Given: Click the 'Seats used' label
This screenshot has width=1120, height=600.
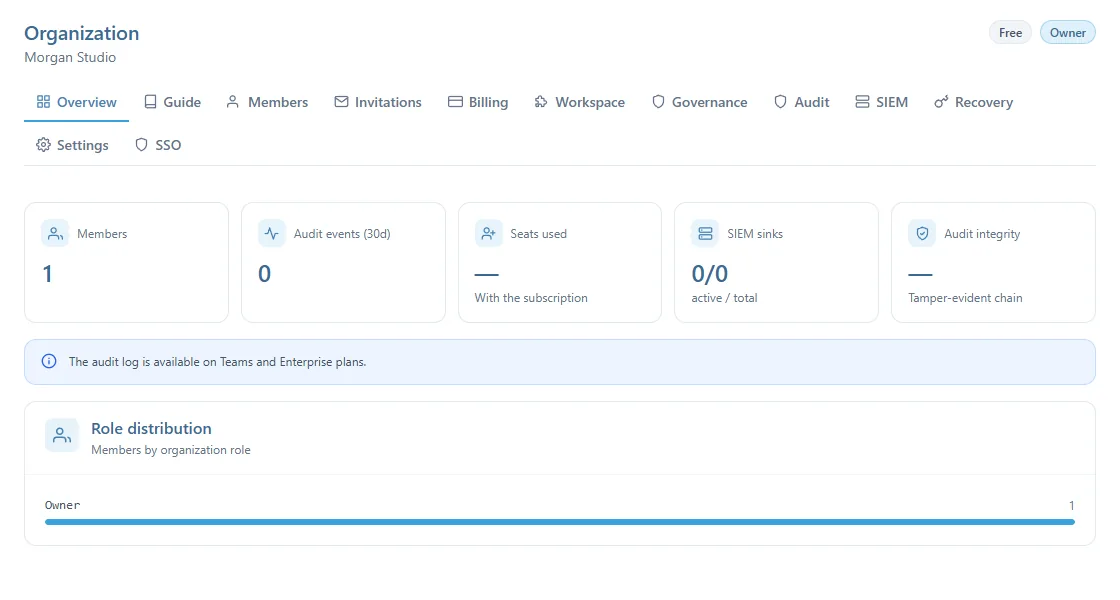Looking at the screenshot, I should [x=539, y=234].
